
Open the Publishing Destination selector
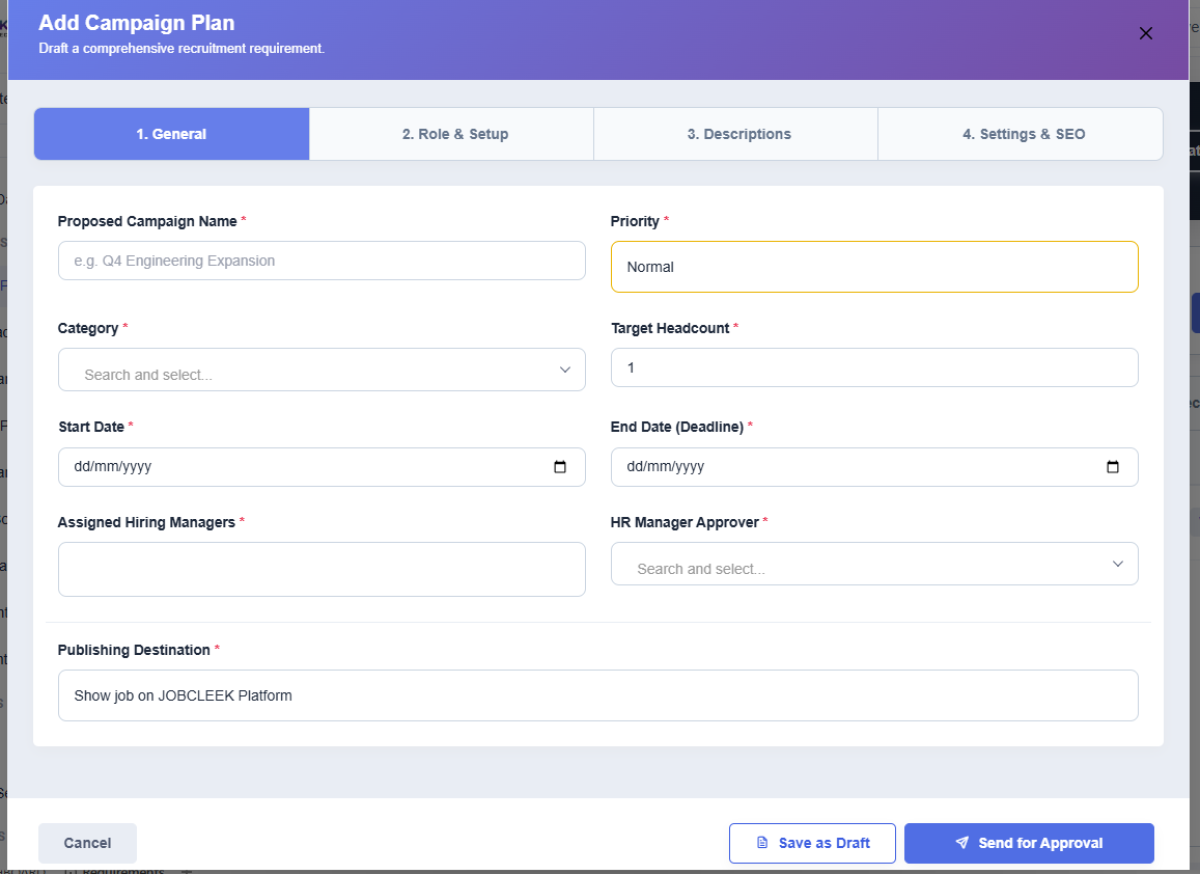(598, 695)
